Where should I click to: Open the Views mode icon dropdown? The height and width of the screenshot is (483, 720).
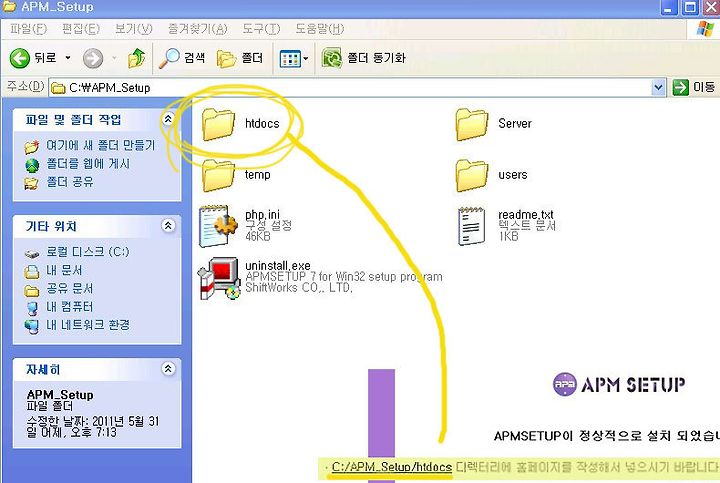tap(294, 59)
